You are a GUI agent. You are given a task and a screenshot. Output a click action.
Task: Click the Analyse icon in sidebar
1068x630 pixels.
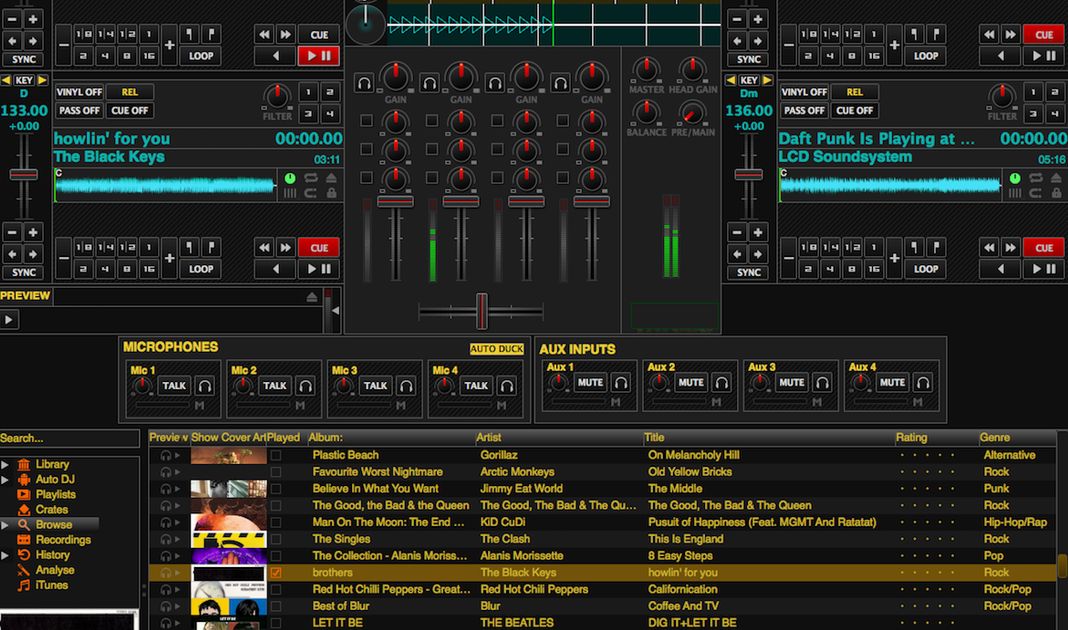coord(24,570)
